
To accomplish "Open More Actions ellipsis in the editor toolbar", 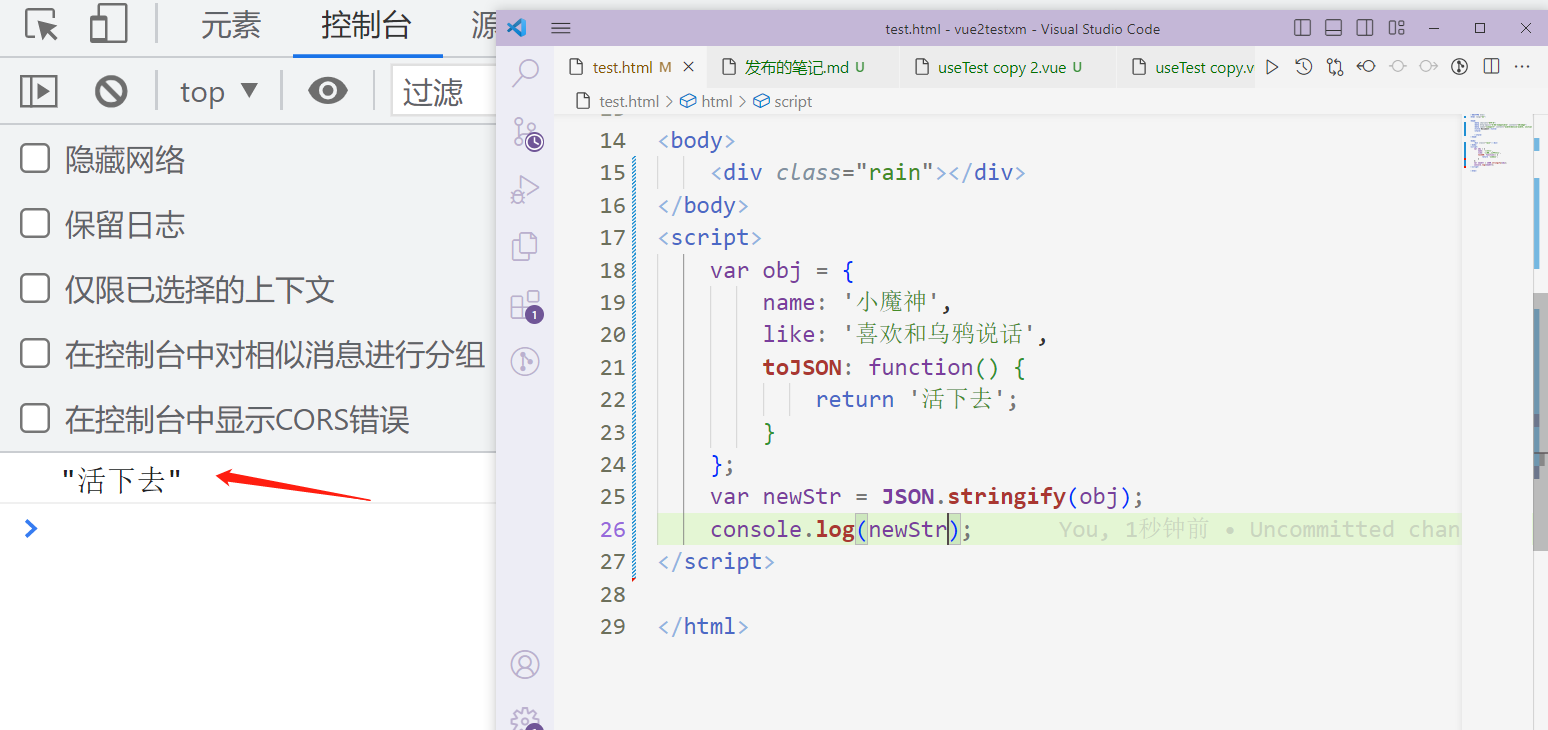I will (x=1522, y=67).
